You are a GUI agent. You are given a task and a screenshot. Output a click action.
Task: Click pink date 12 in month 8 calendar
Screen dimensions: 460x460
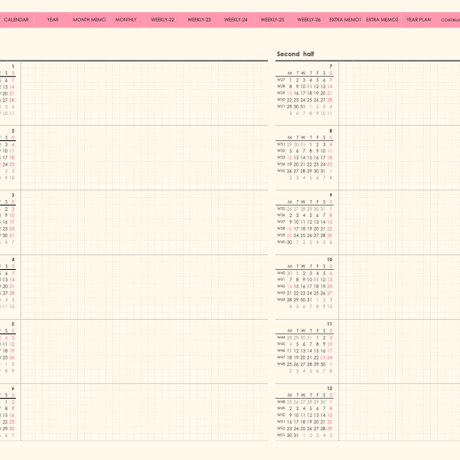(x=289, y=158)
